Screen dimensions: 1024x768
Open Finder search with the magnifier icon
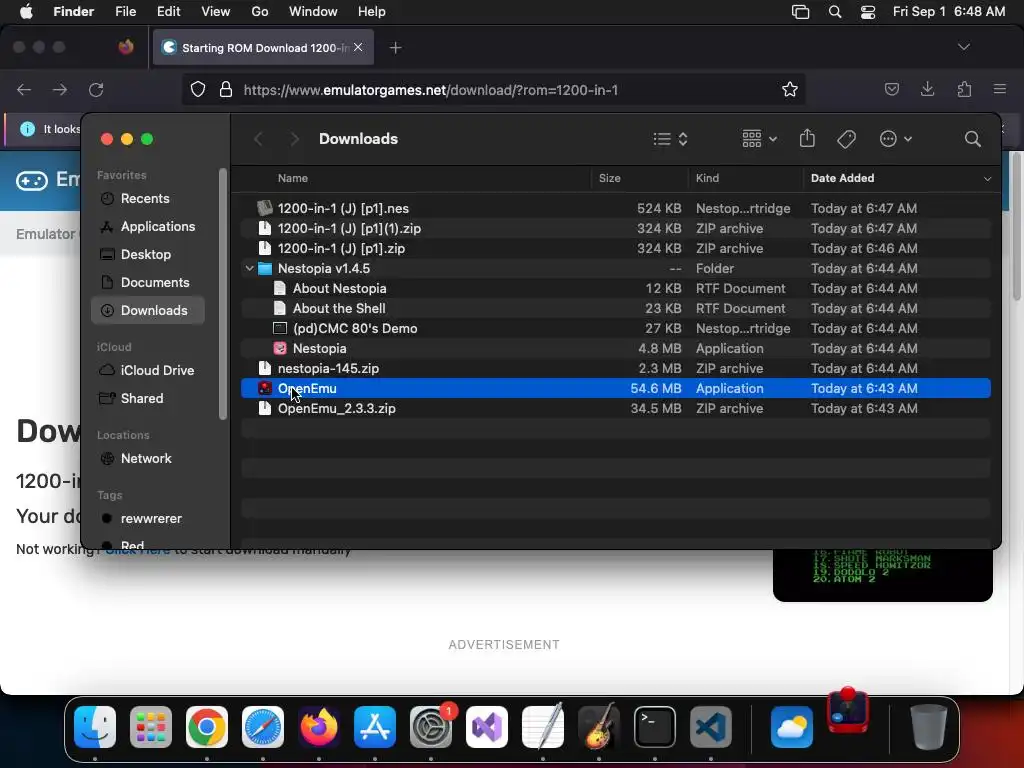(x=972, y=138)
